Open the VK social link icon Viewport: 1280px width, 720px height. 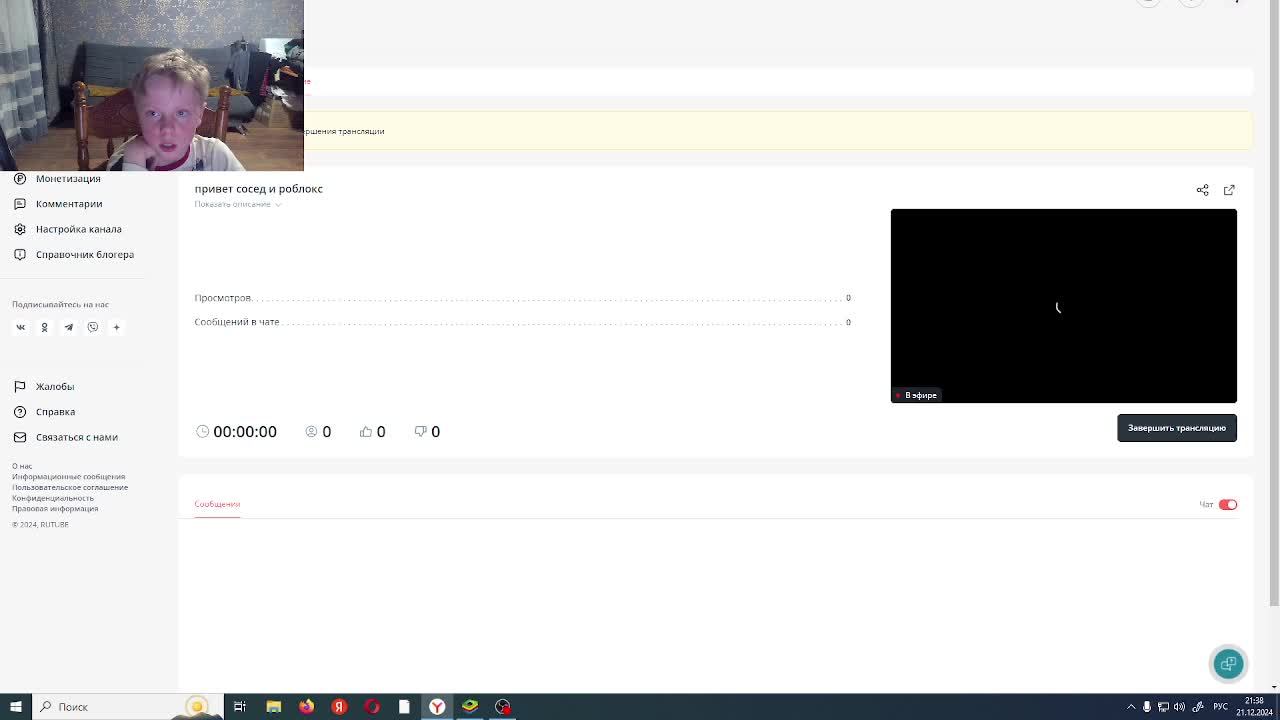20,327
